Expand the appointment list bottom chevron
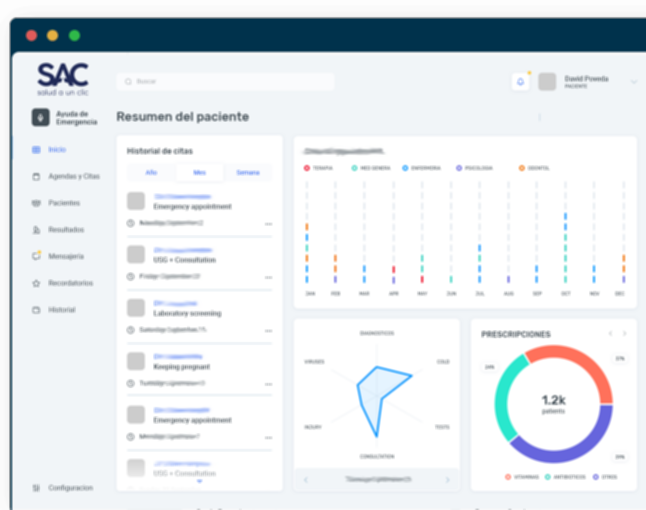The height and width of the screenshot is (510, 646). coord(199,481)
